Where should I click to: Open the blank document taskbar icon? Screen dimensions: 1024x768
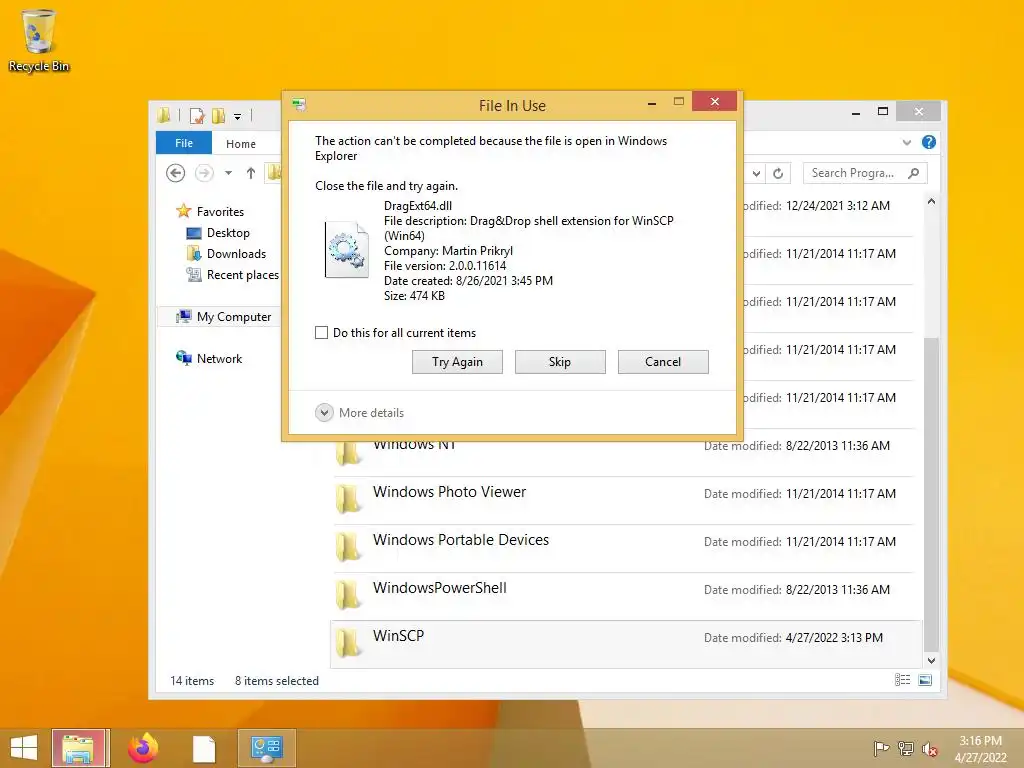pyautogui.click(x=204, y=748)
